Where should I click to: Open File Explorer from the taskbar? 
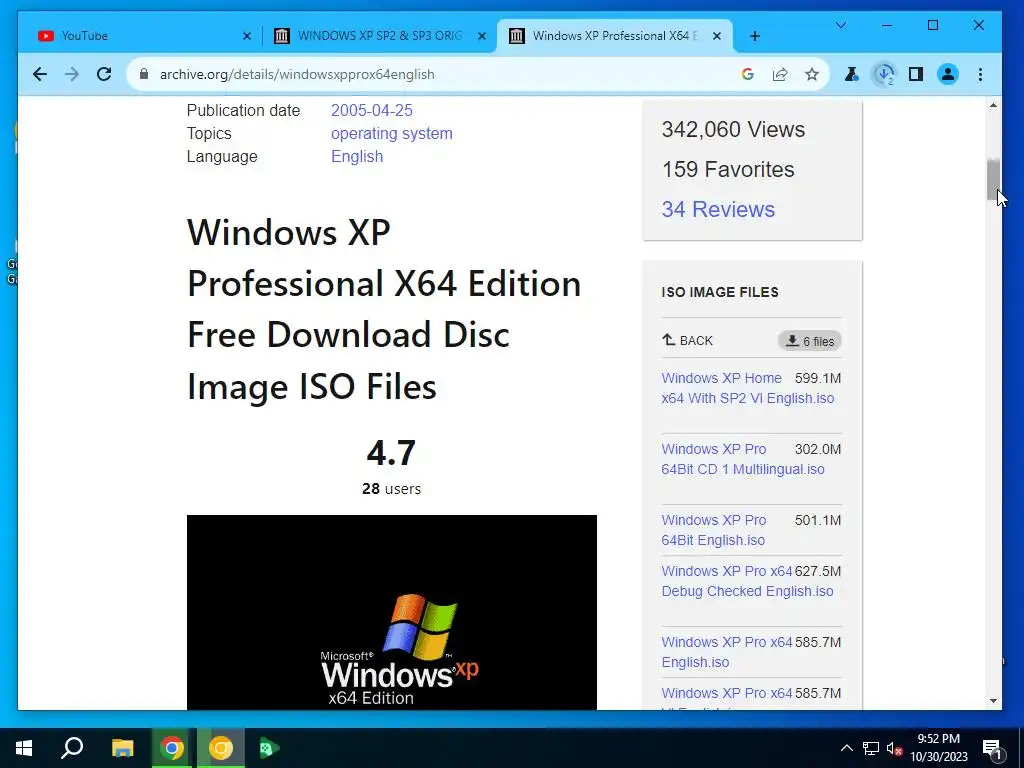(x=122, y=748)
